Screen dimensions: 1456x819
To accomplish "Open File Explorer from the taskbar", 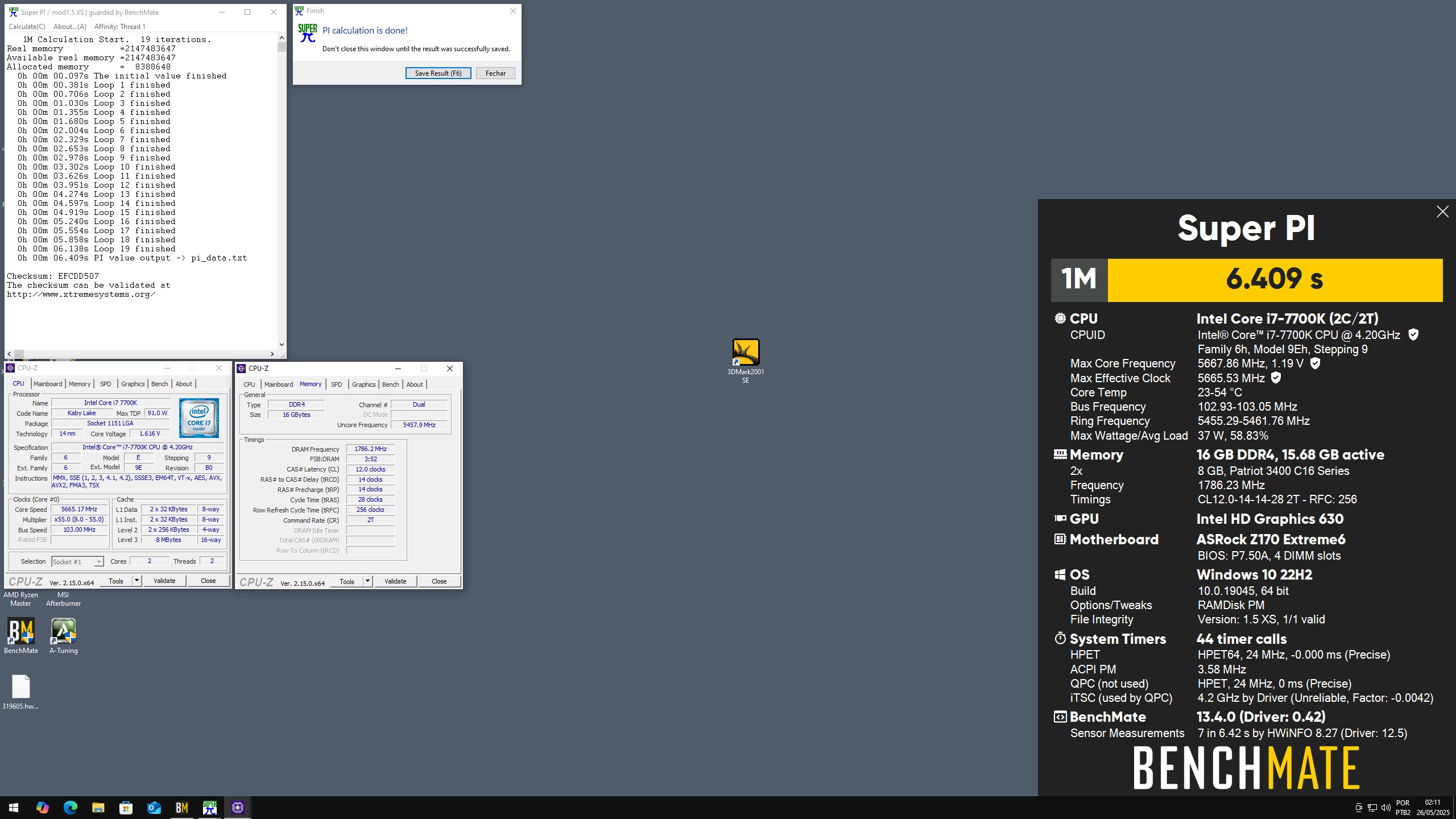I will [x=98, y=807].
